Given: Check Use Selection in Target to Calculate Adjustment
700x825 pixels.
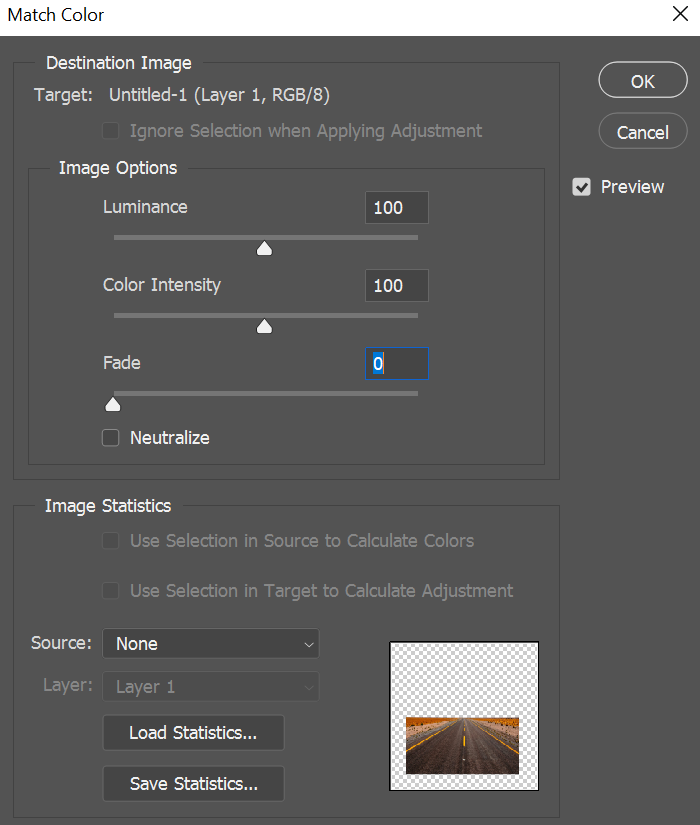Looking at the screenshot, I should (x=111, y=591).
